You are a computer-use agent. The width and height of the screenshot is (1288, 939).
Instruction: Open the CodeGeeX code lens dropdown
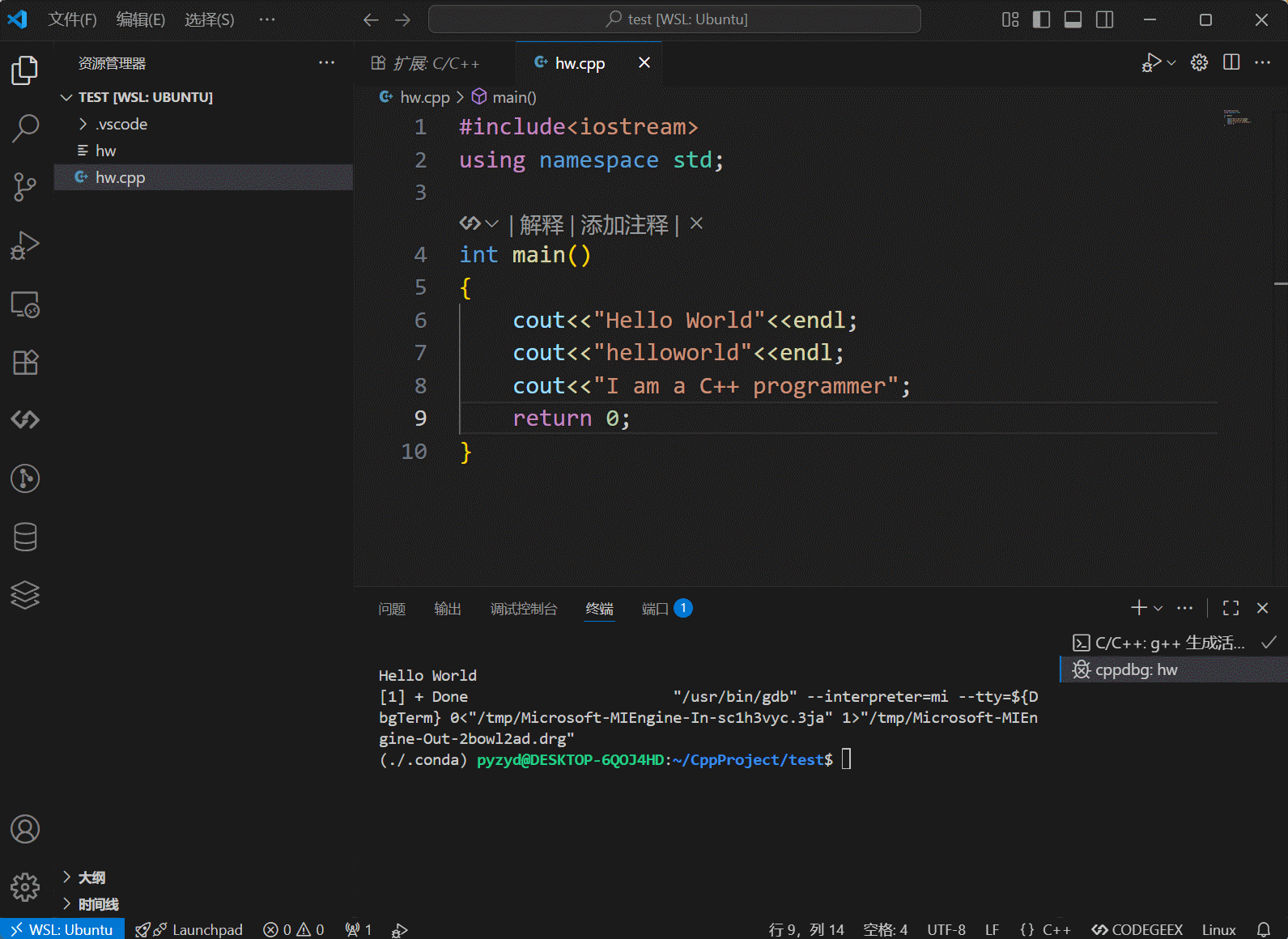(x=479, y=223)
